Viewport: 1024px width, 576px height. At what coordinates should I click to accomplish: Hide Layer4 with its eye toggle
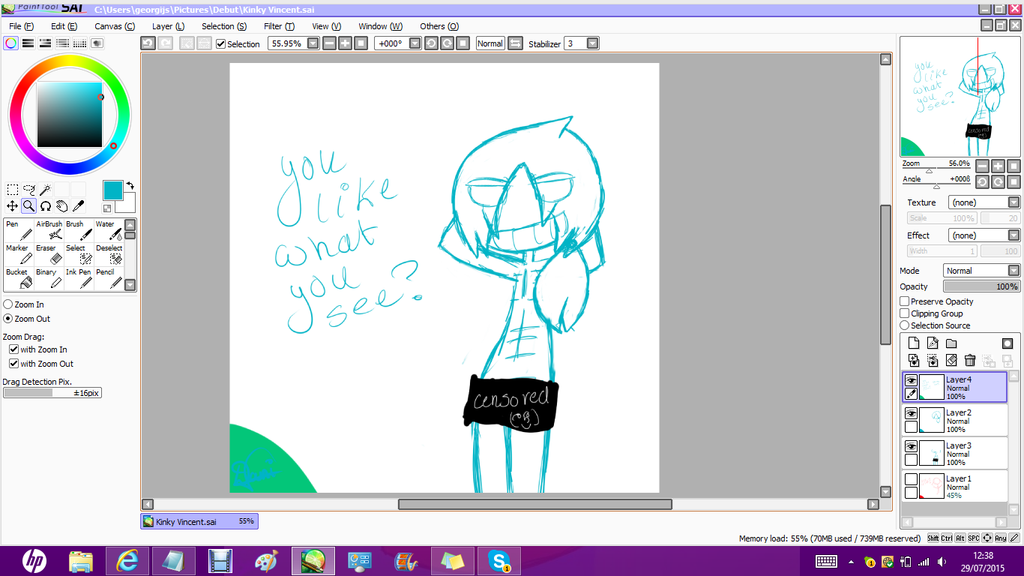pyautogui.click(x=911, y=382)
